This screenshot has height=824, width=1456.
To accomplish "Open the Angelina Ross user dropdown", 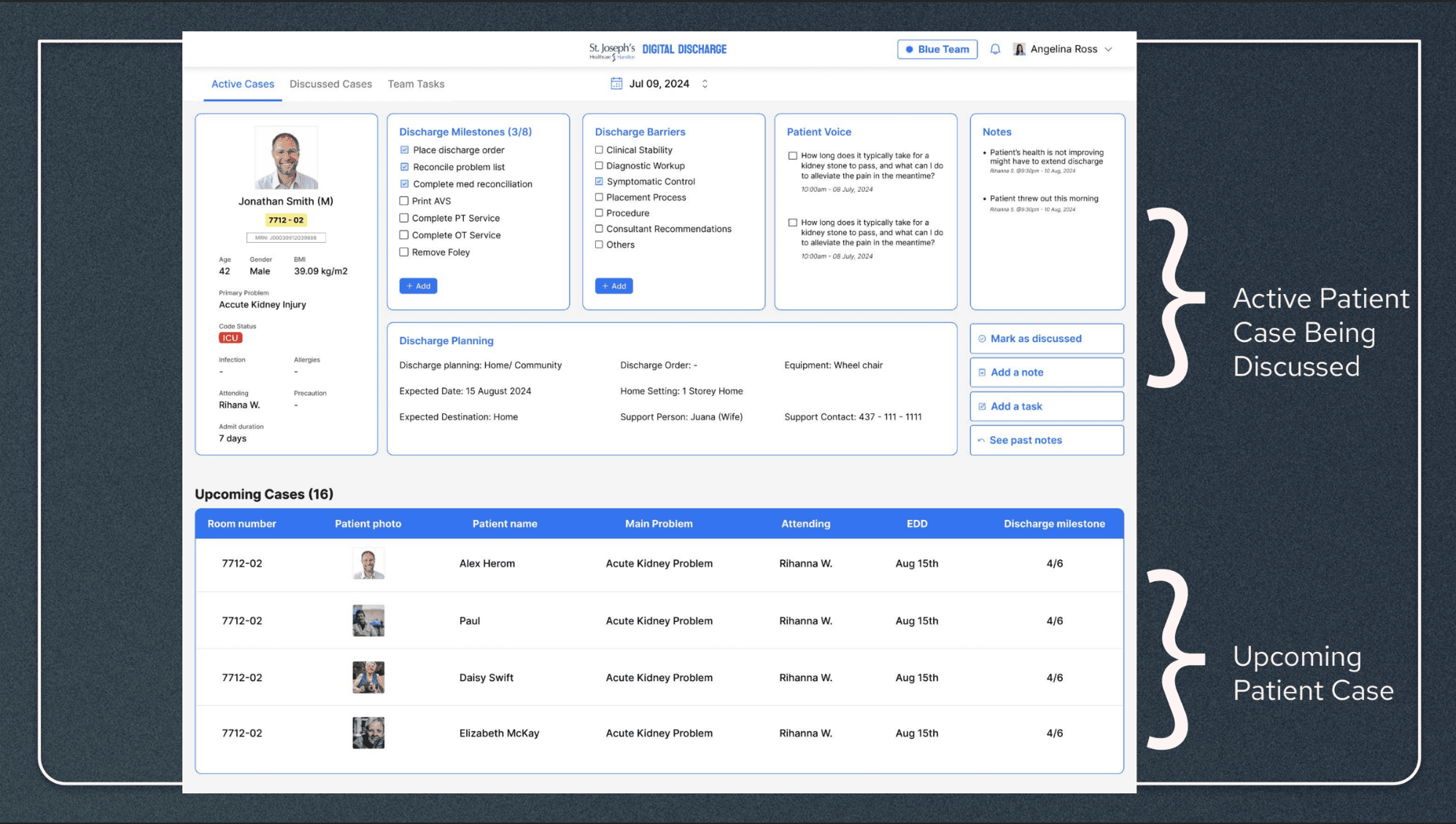I will tap(1108, 49).
